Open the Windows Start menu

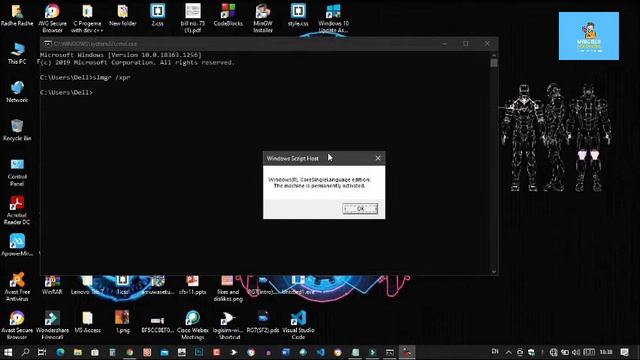click(x=7, y=352)
